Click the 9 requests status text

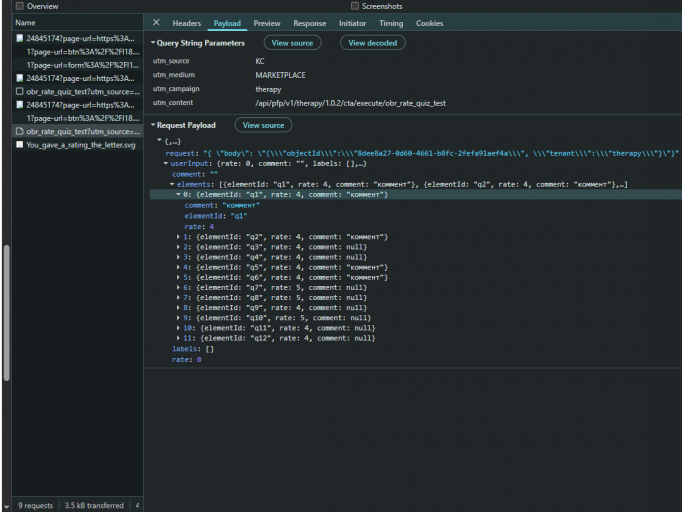click(36, 505)
